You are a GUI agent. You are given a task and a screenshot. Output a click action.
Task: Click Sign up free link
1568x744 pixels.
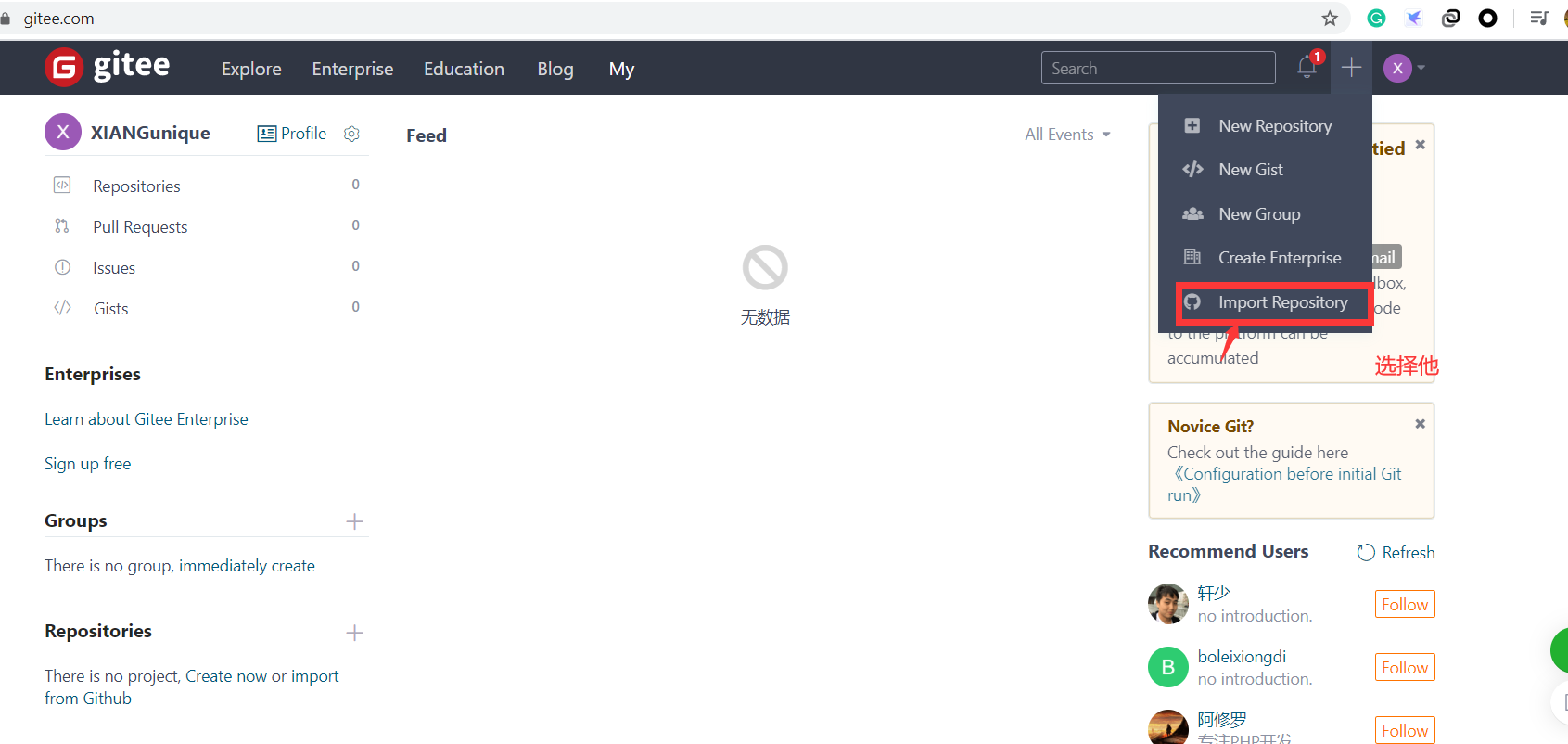(x=88, y=464)
